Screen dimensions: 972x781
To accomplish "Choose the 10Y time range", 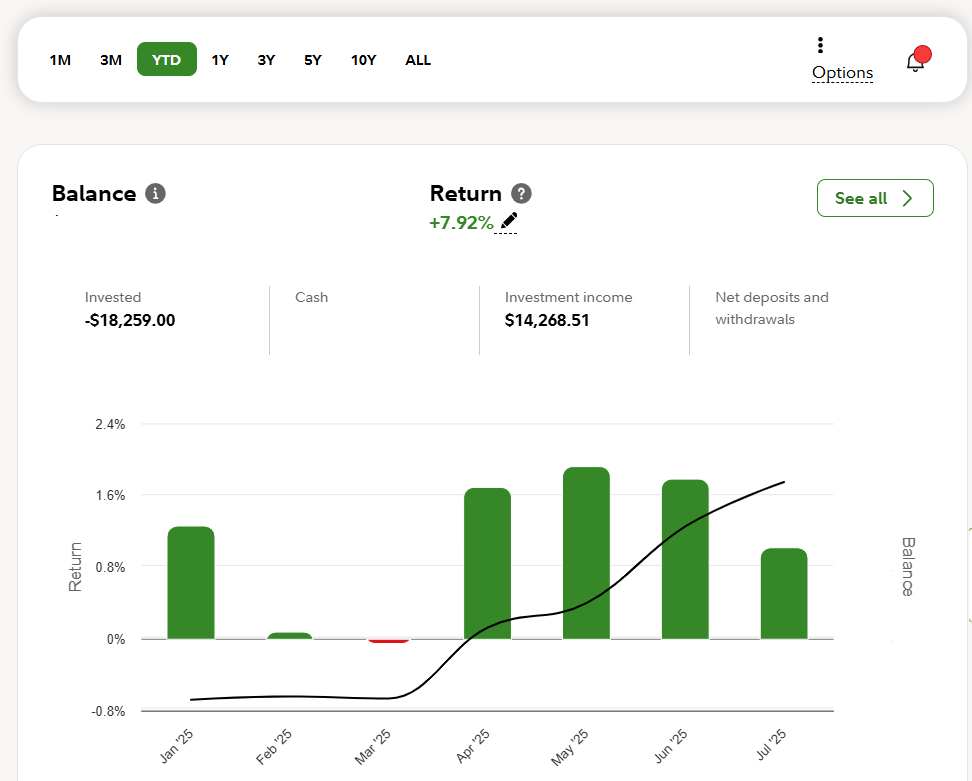I will tap(363, 60).
